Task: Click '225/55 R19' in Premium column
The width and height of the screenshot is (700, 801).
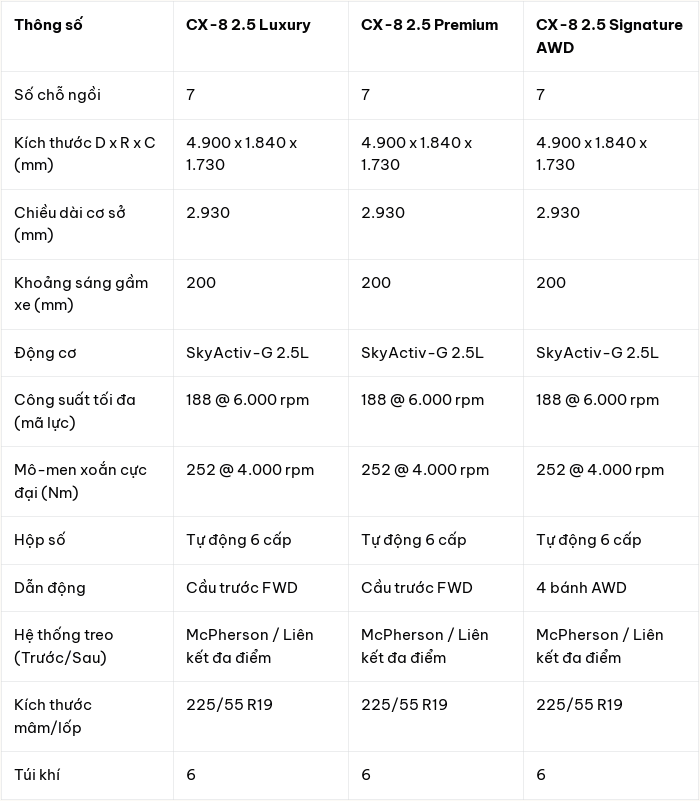Action: coord(404,705)
